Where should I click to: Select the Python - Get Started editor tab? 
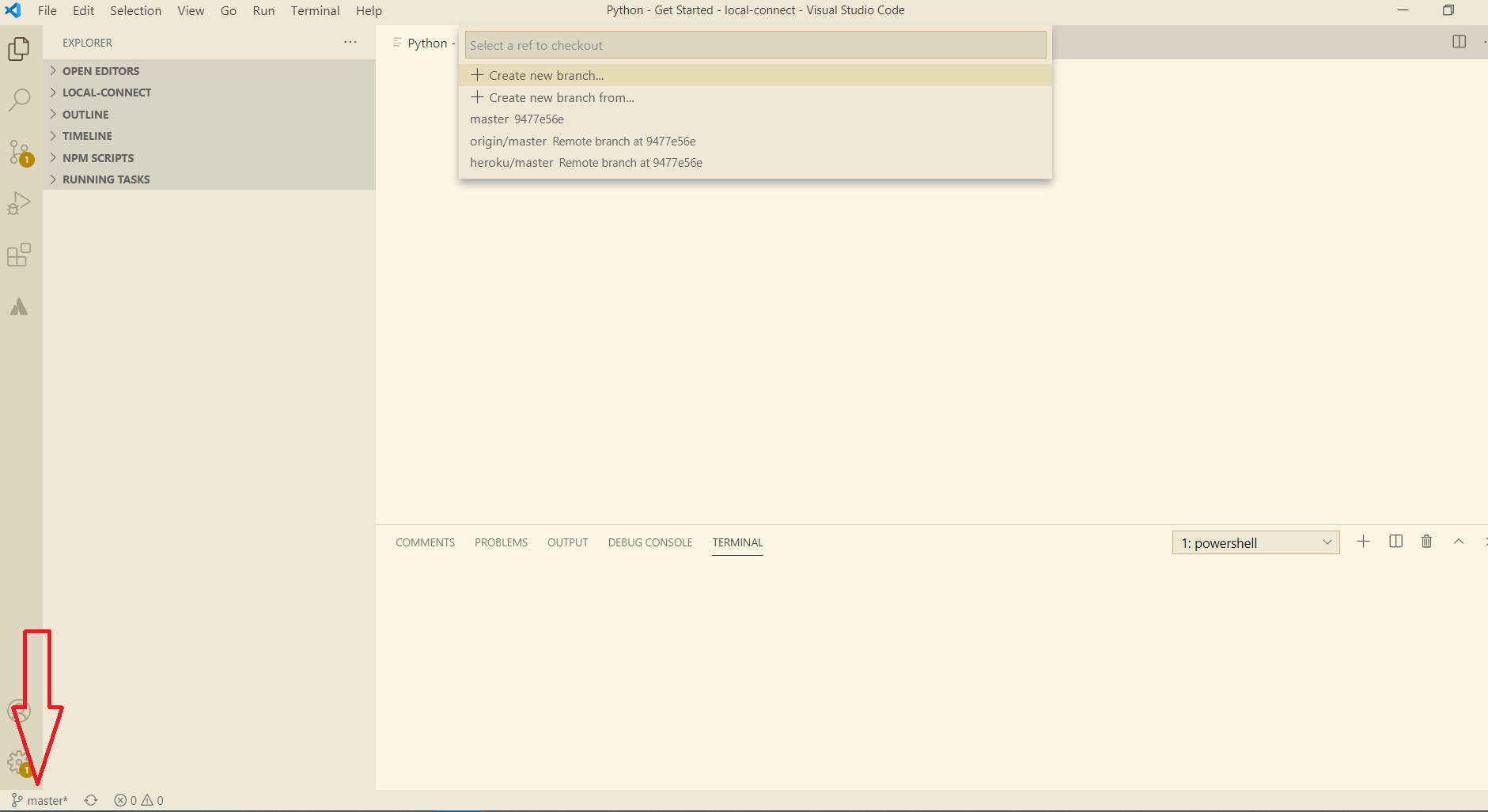coord(425,43)
